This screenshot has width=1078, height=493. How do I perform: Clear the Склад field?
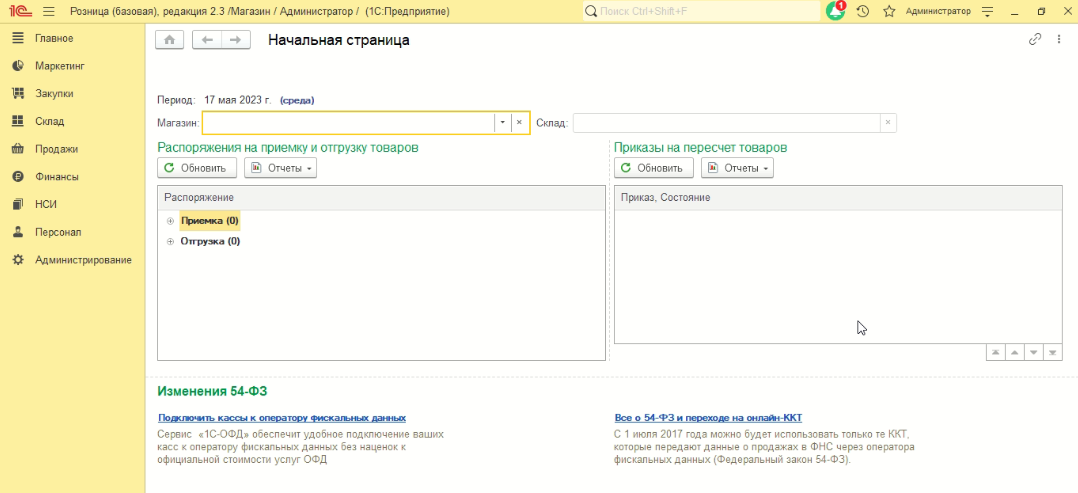tap(888, 123)
